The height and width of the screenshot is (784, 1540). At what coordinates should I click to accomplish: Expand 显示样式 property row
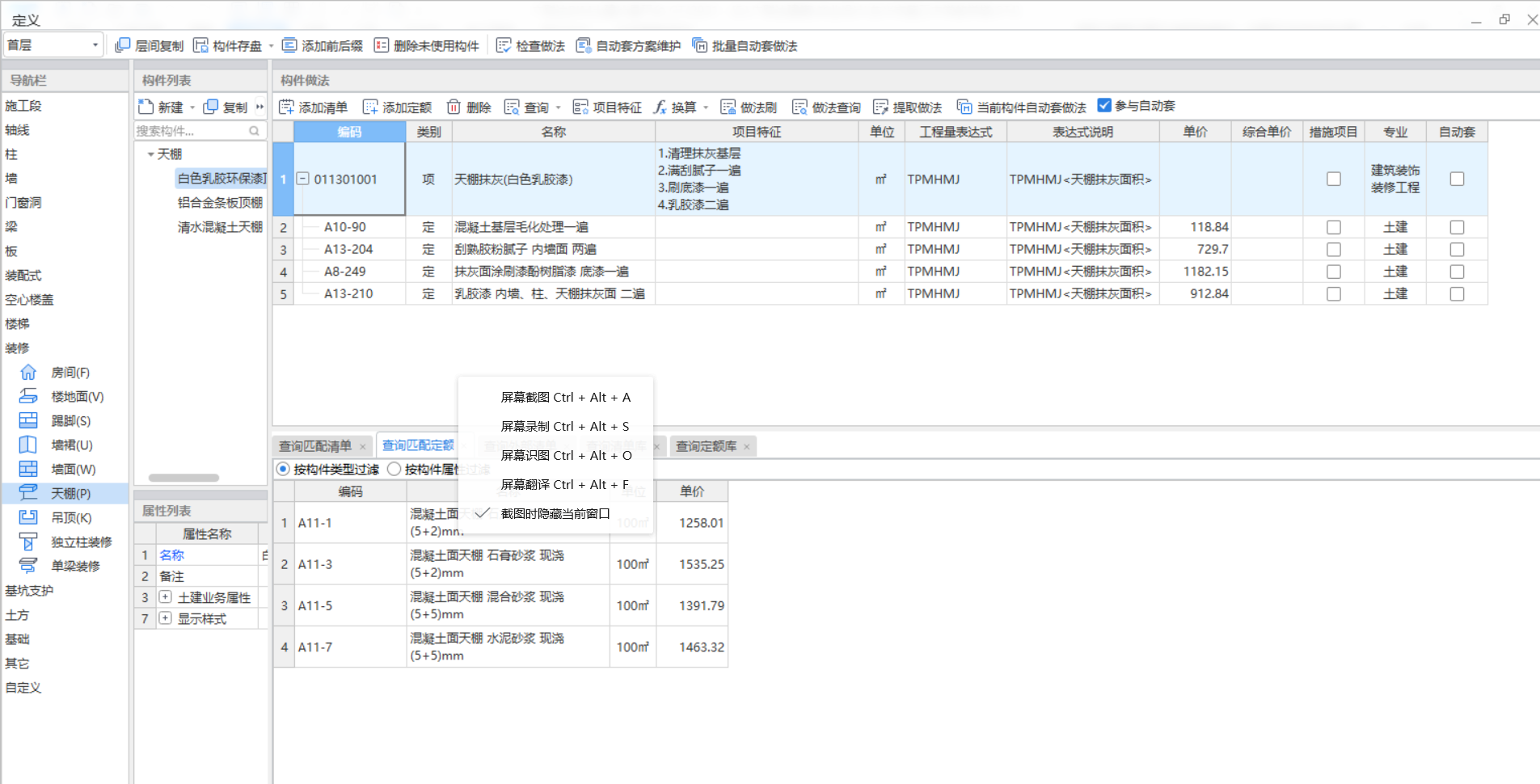pyautogui.click(x=165, y=618)
